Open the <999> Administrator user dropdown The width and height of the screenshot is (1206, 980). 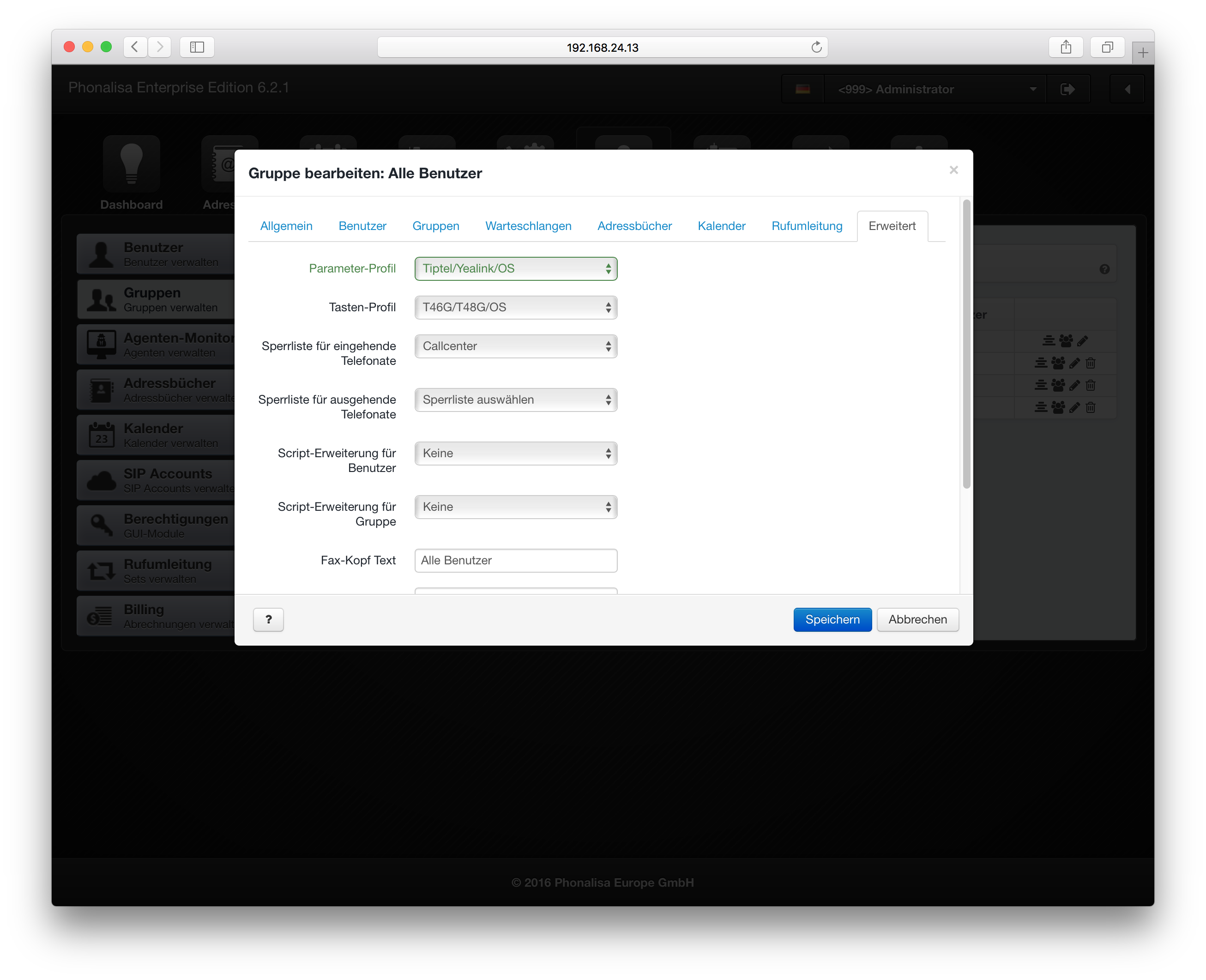(x=935, y=89)
